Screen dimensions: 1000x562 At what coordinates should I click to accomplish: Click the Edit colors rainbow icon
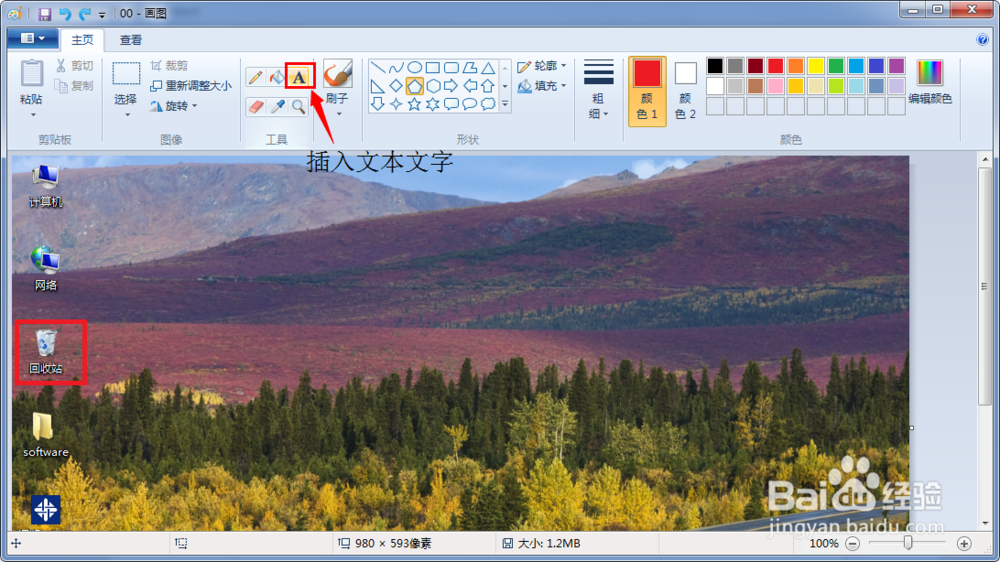[930, 73]
